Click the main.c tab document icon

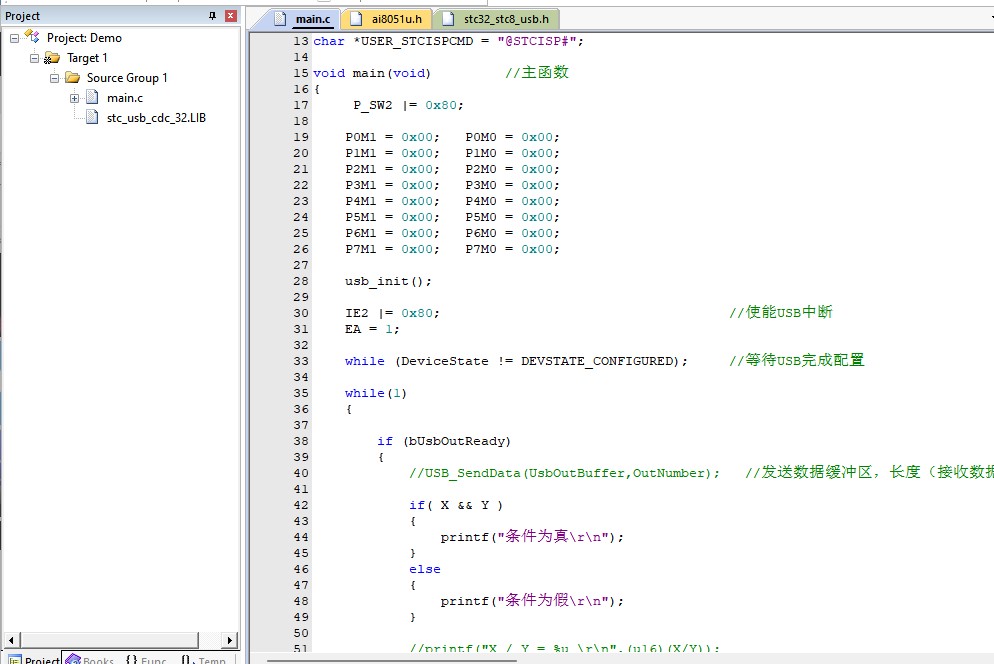[280, 19]
